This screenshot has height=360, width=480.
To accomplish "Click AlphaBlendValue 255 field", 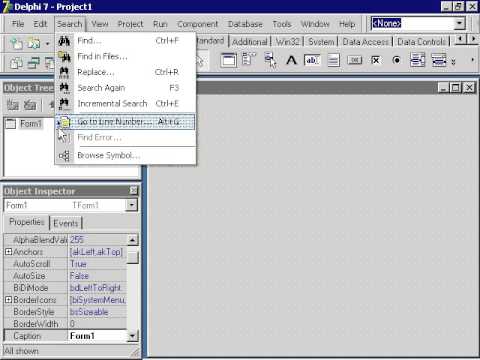I will click(97, 240).
